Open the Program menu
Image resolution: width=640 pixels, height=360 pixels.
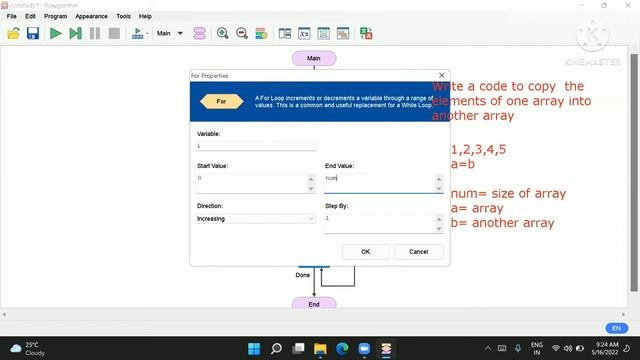(x=55, y=16)
